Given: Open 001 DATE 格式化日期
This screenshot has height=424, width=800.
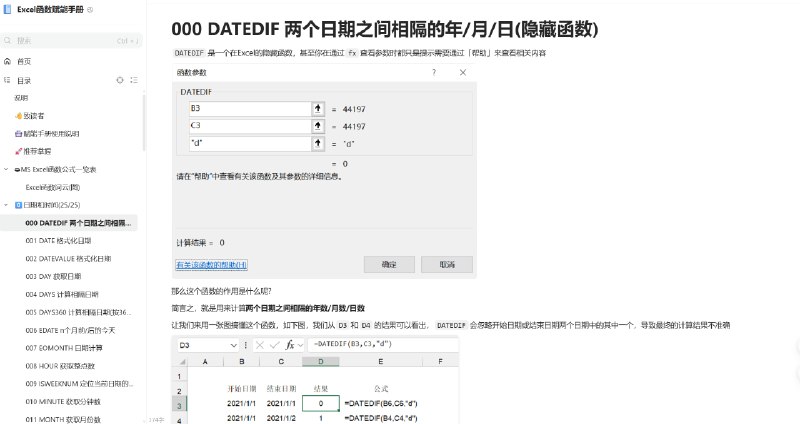Looking at the screenshot, I should click(x=58, y=241).
